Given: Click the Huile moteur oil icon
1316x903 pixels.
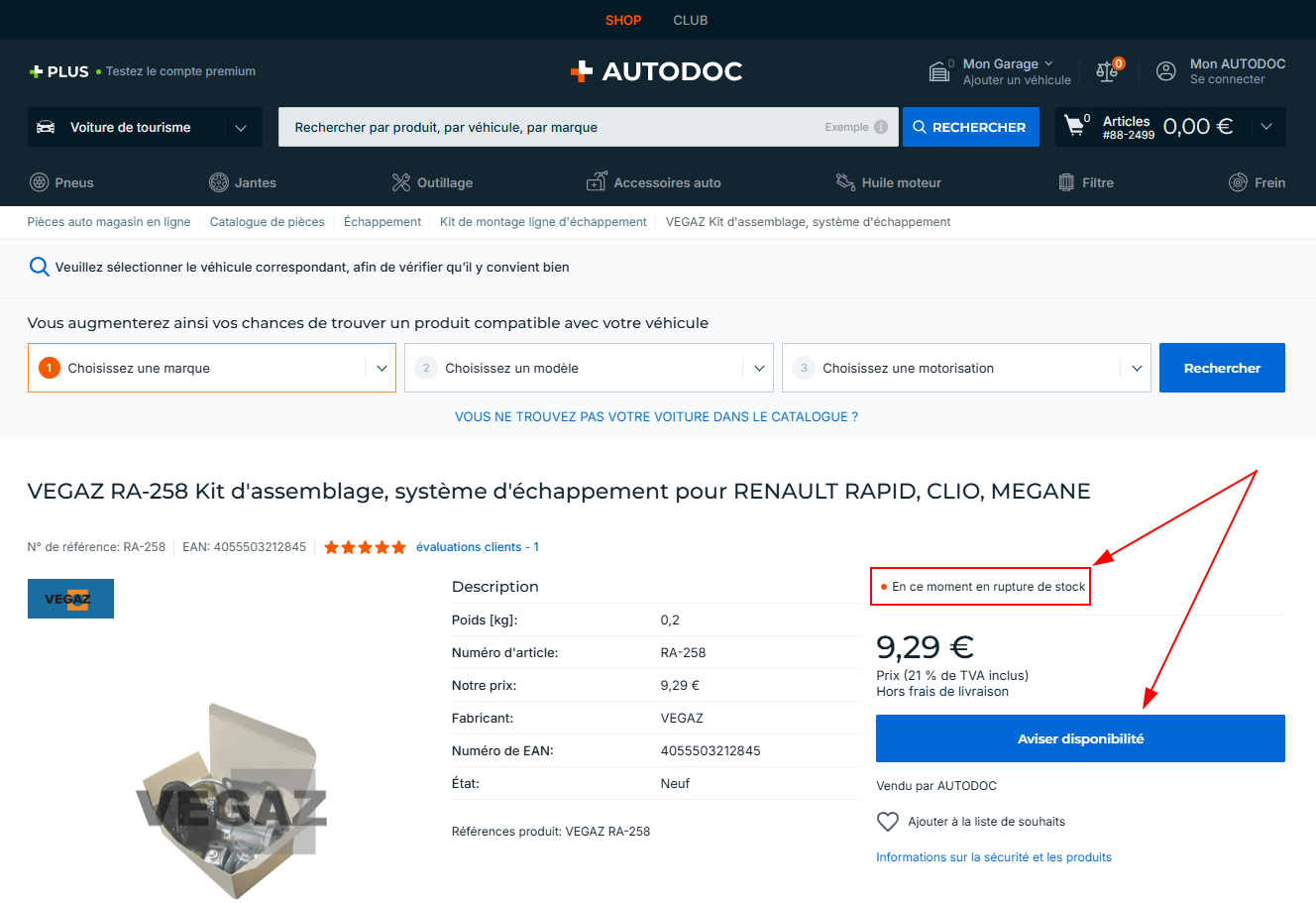Looking at the screenshot, I should click(845, 182).
